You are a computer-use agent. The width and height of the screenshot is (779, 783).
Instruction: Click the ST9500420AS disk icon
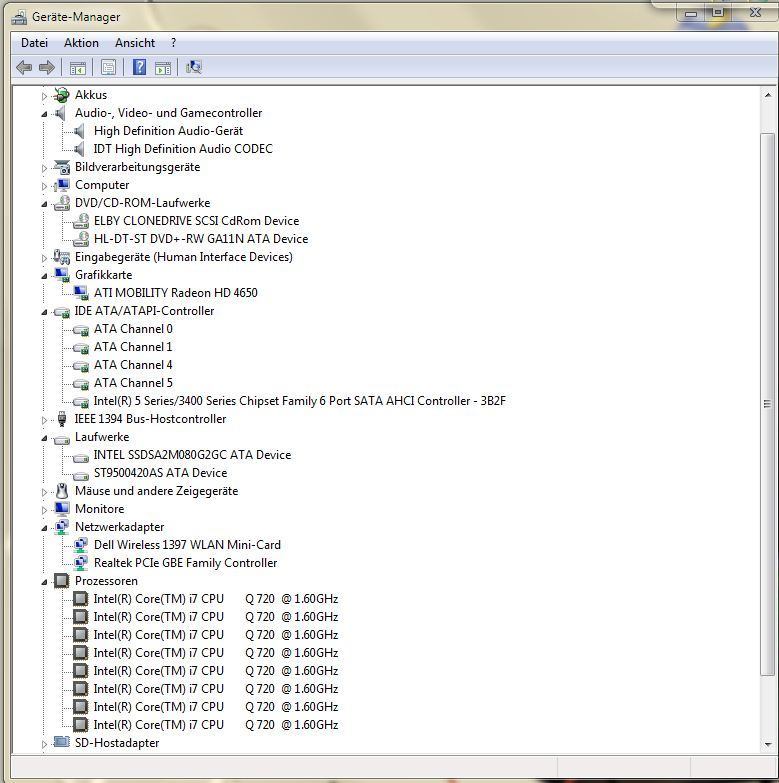pyautogui.click(x=81, y=474)
